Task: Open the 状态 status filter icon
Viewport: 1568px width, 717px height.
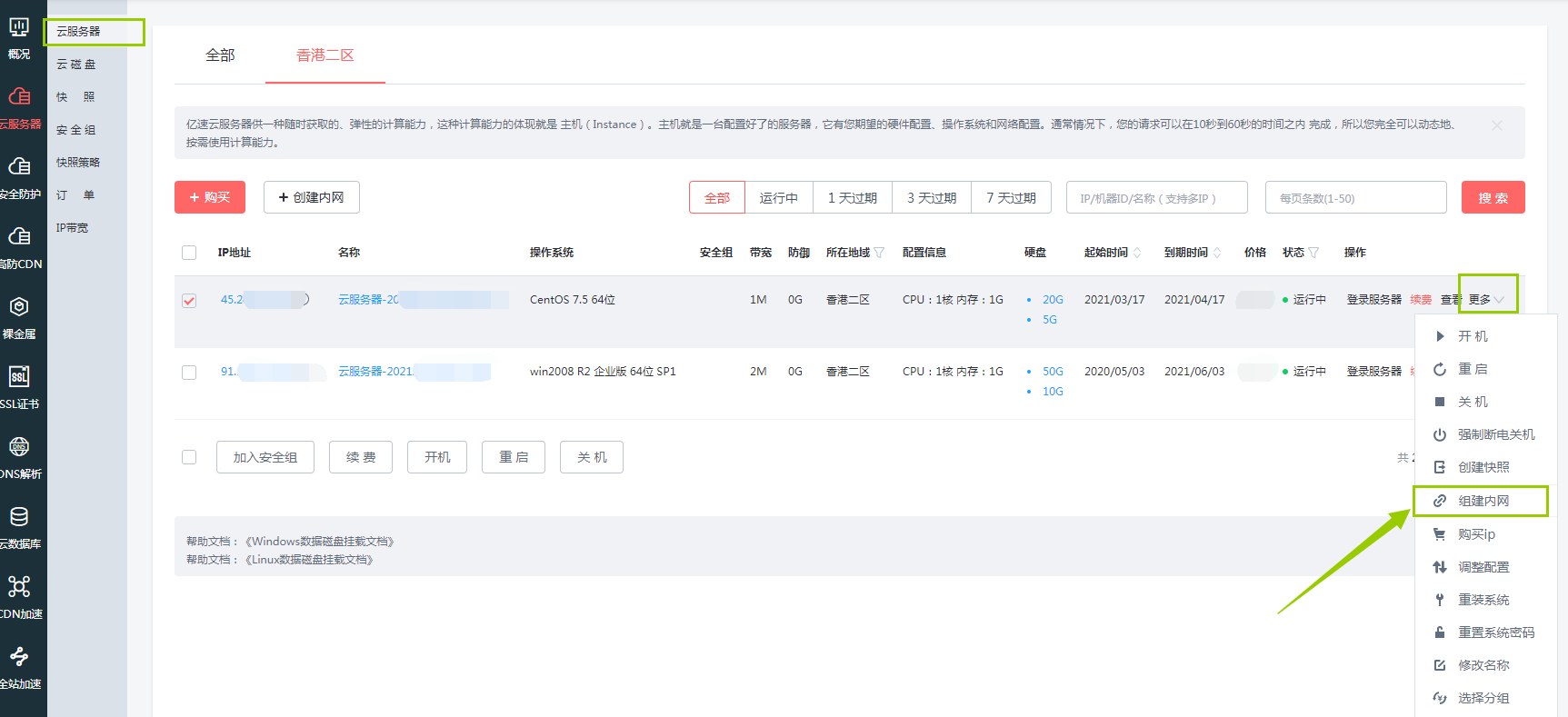Action: [1313, 253]
